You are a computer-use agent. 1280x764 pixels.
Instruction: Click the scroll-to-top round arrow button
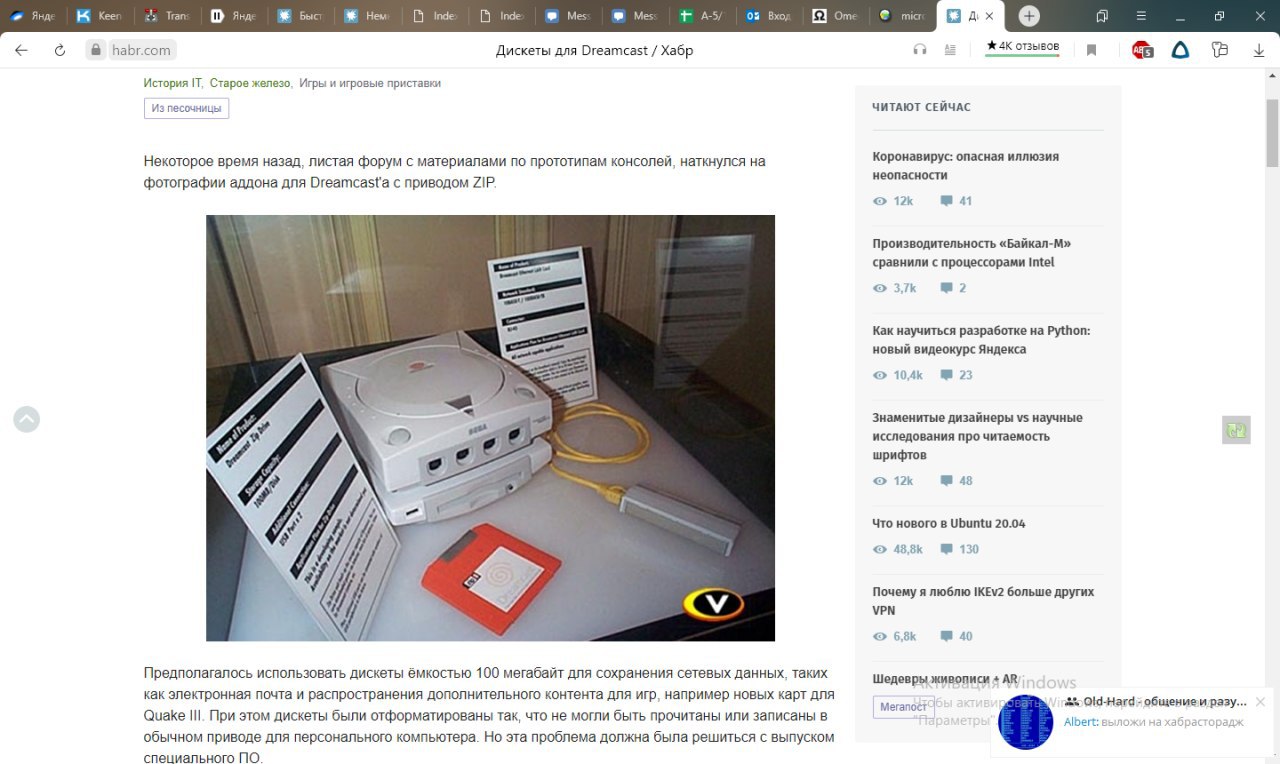(26, 420)
